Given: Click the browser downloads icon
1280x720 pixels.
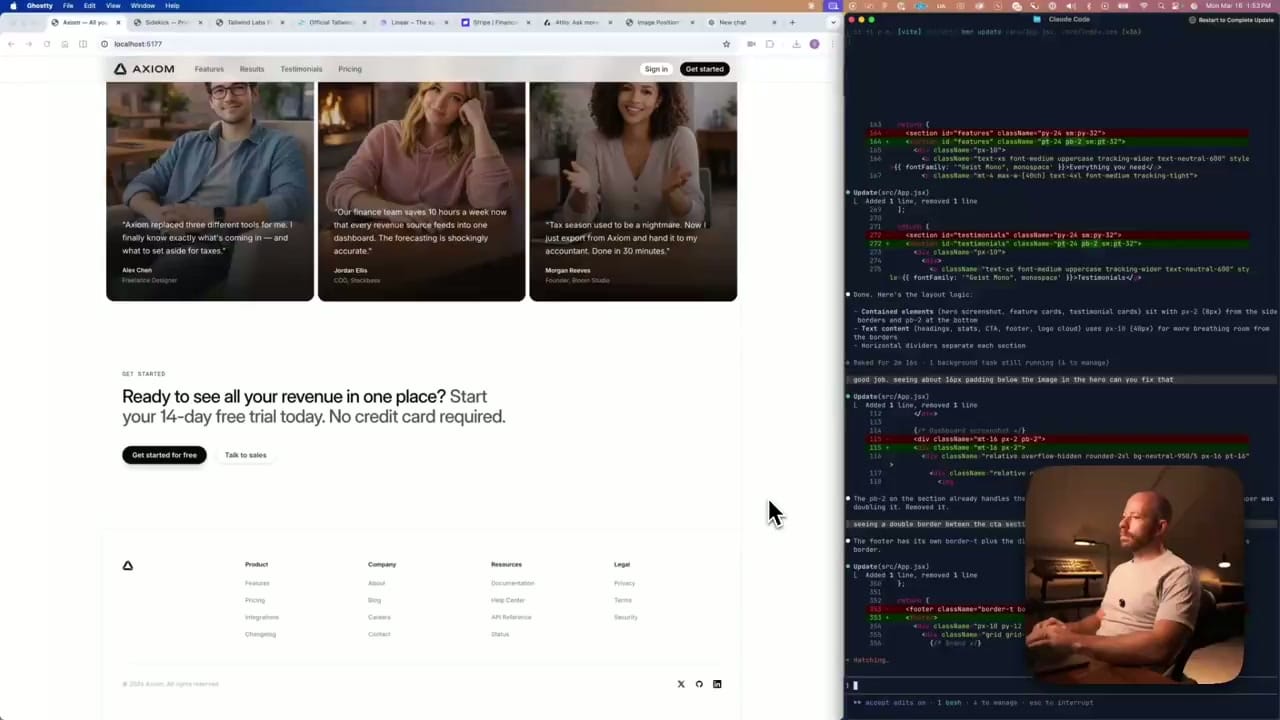Looking at the screenshot, I should [x=796, y=44].
